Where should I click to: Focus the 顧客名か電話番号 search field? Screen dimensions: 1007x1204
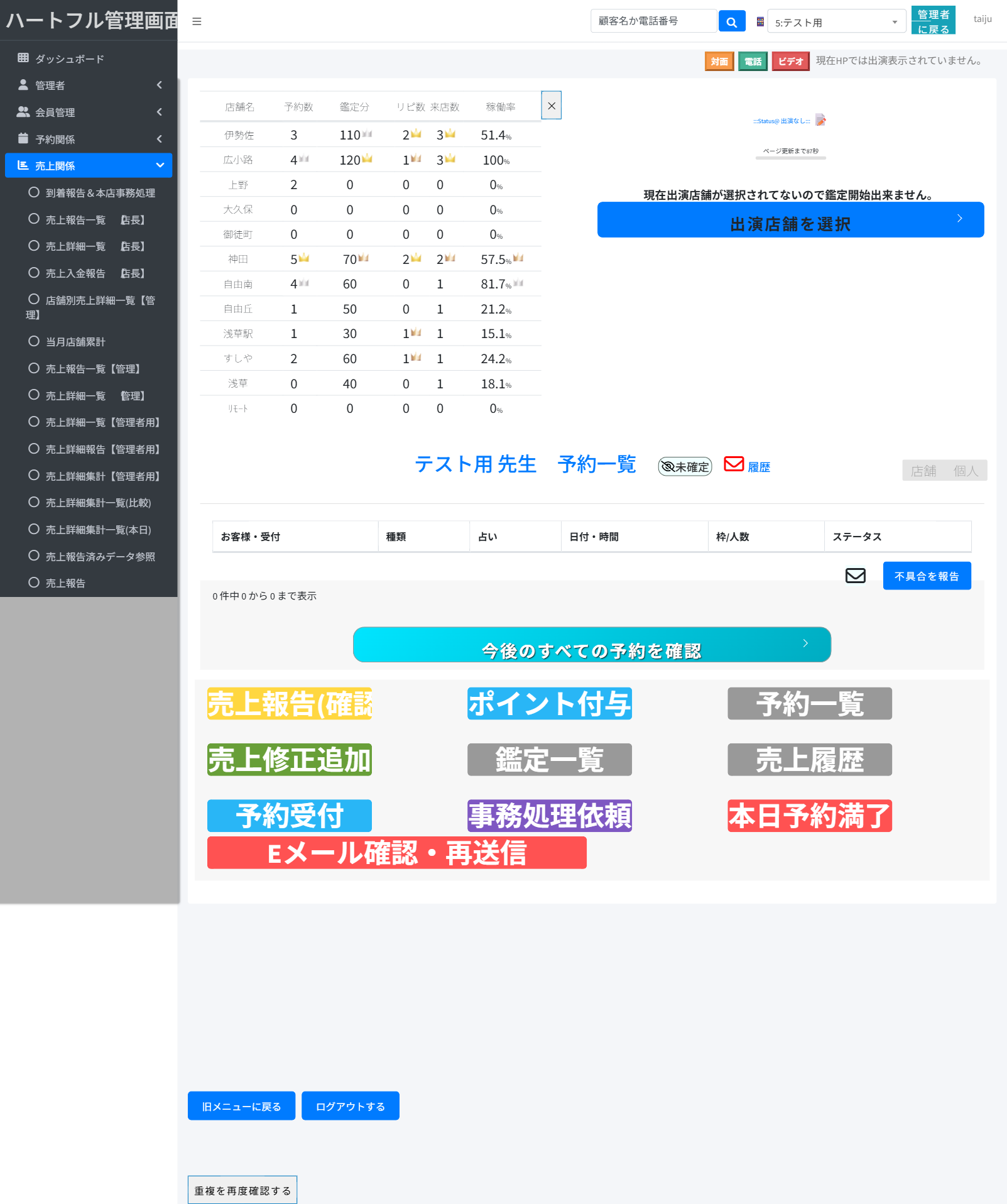653,21
